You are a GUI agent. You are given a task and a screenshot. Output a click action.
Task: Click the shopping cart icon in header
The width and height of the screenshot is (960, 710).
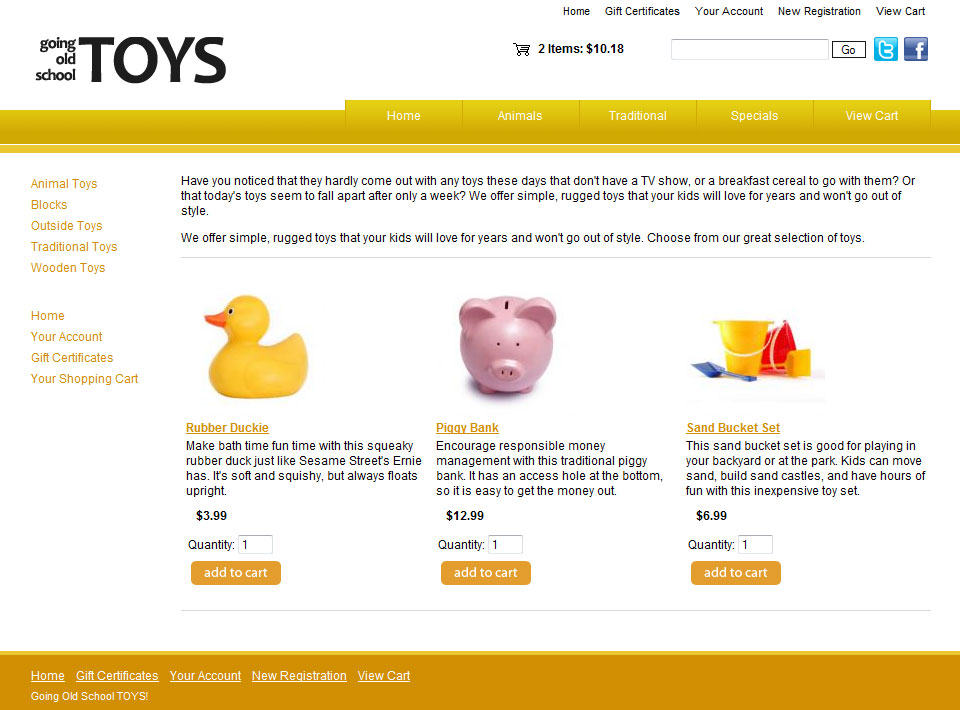tap(522, 50)
